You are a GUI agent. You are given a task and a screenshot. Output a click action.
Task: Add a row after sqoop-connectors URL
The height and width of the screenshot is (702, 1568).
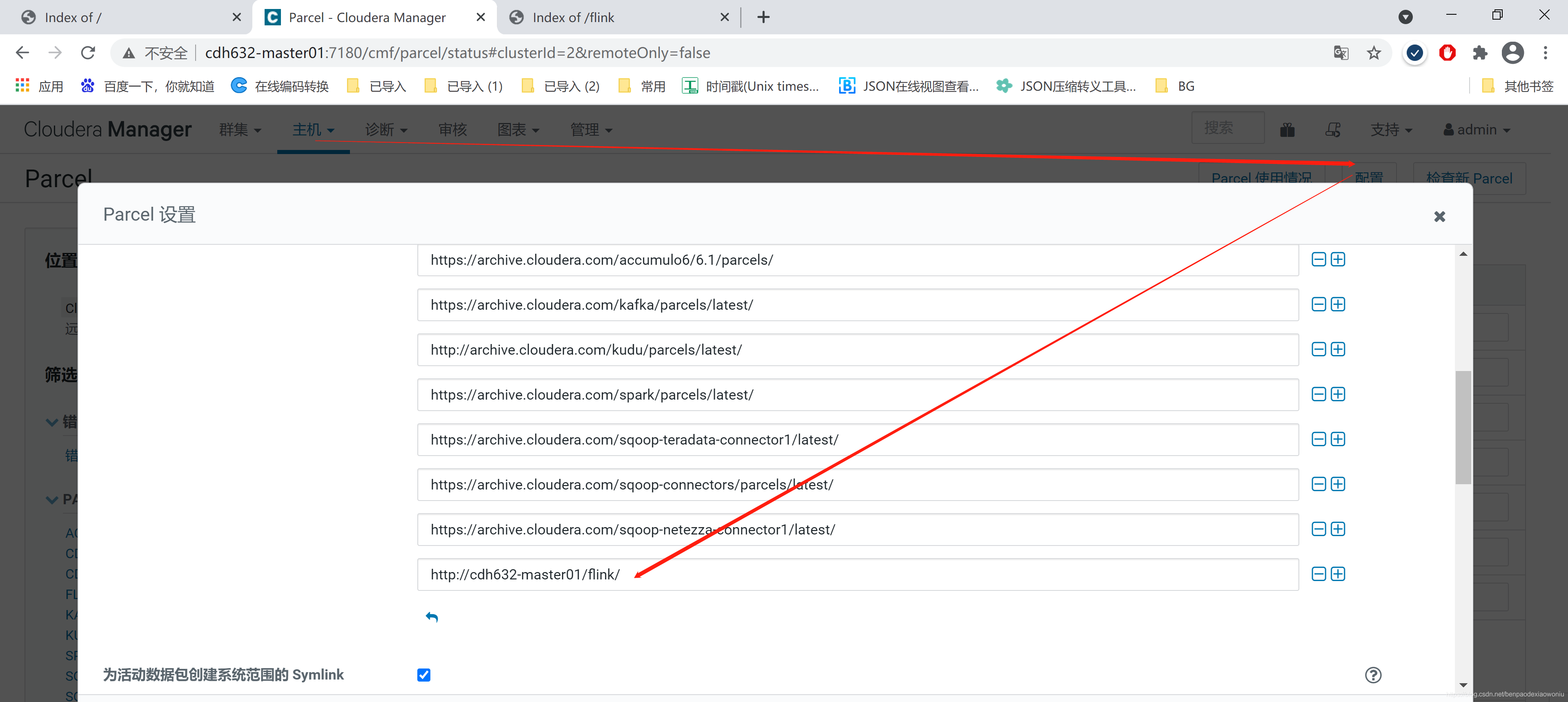[x=1338, y=485]
